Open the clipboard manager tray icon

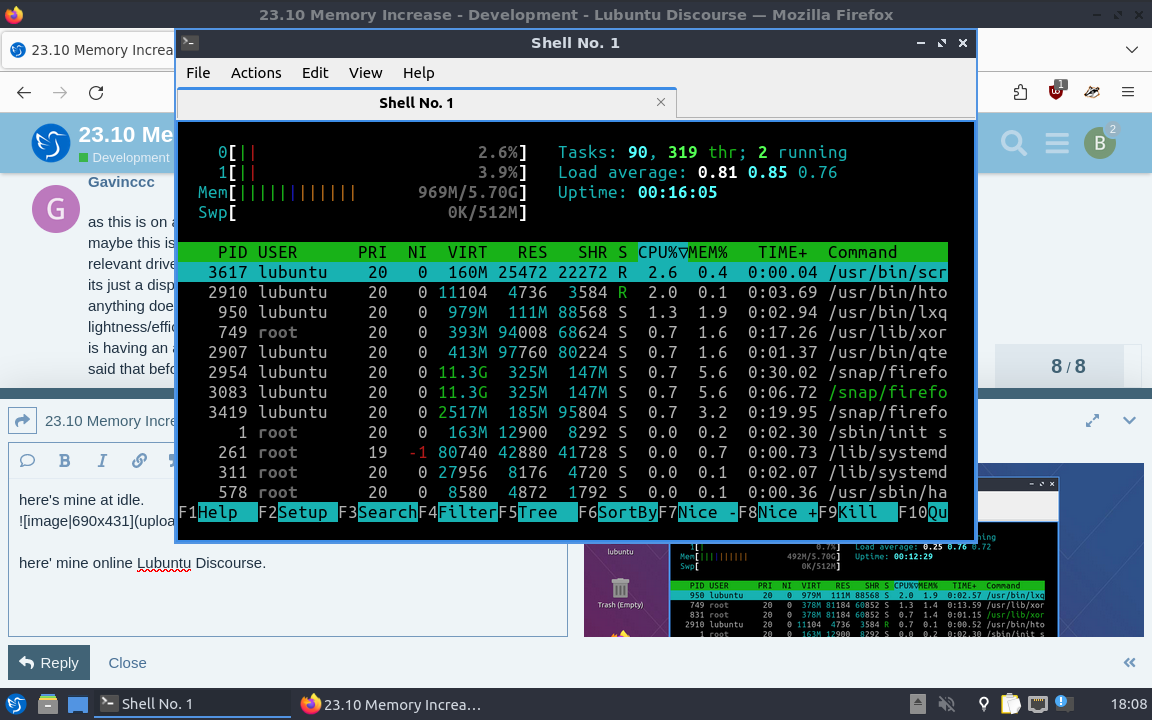[1011, 704]
